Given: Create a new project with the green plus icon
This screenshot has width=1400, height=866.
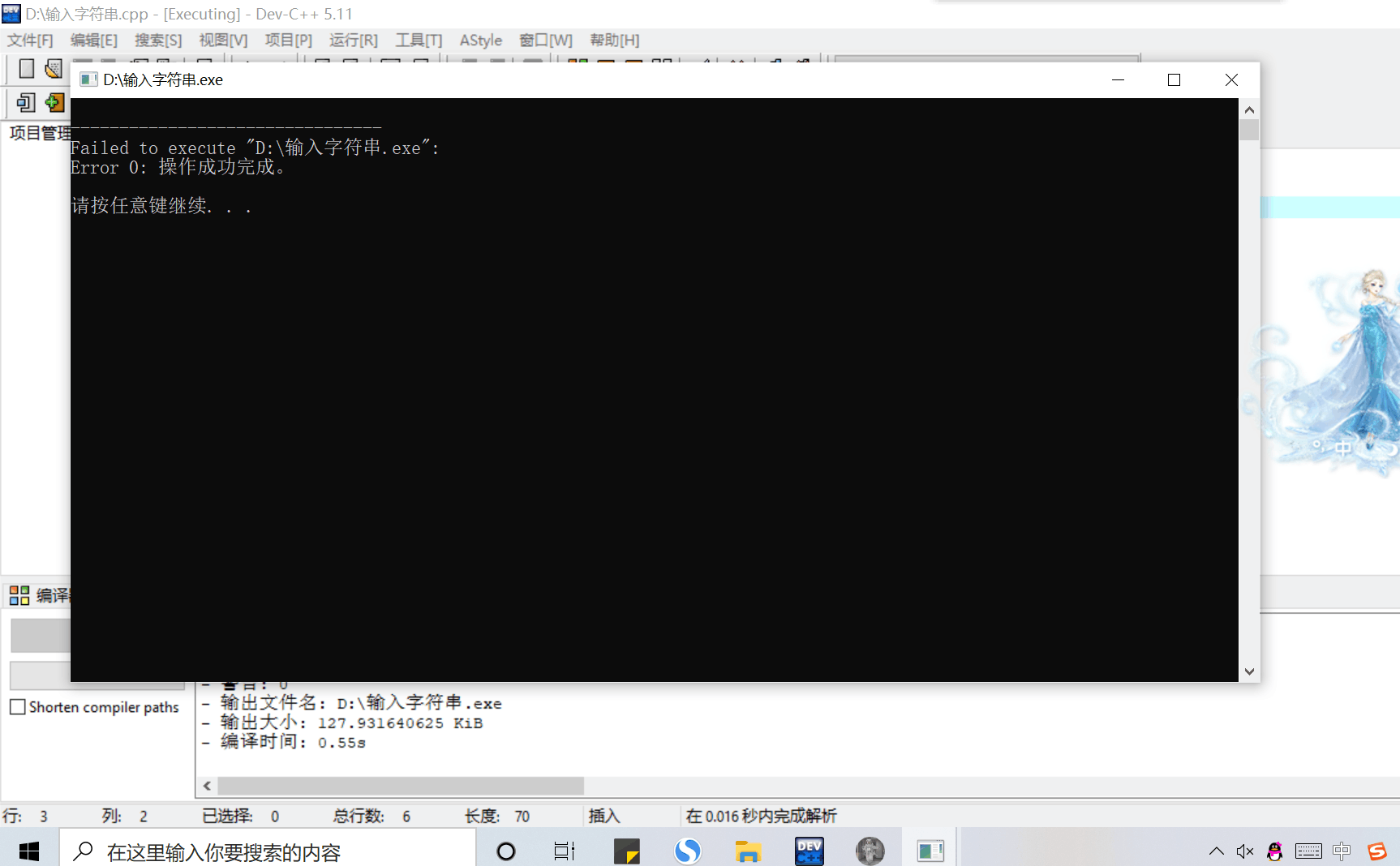Looking at the screenshot, I should [x=54, y=103].
